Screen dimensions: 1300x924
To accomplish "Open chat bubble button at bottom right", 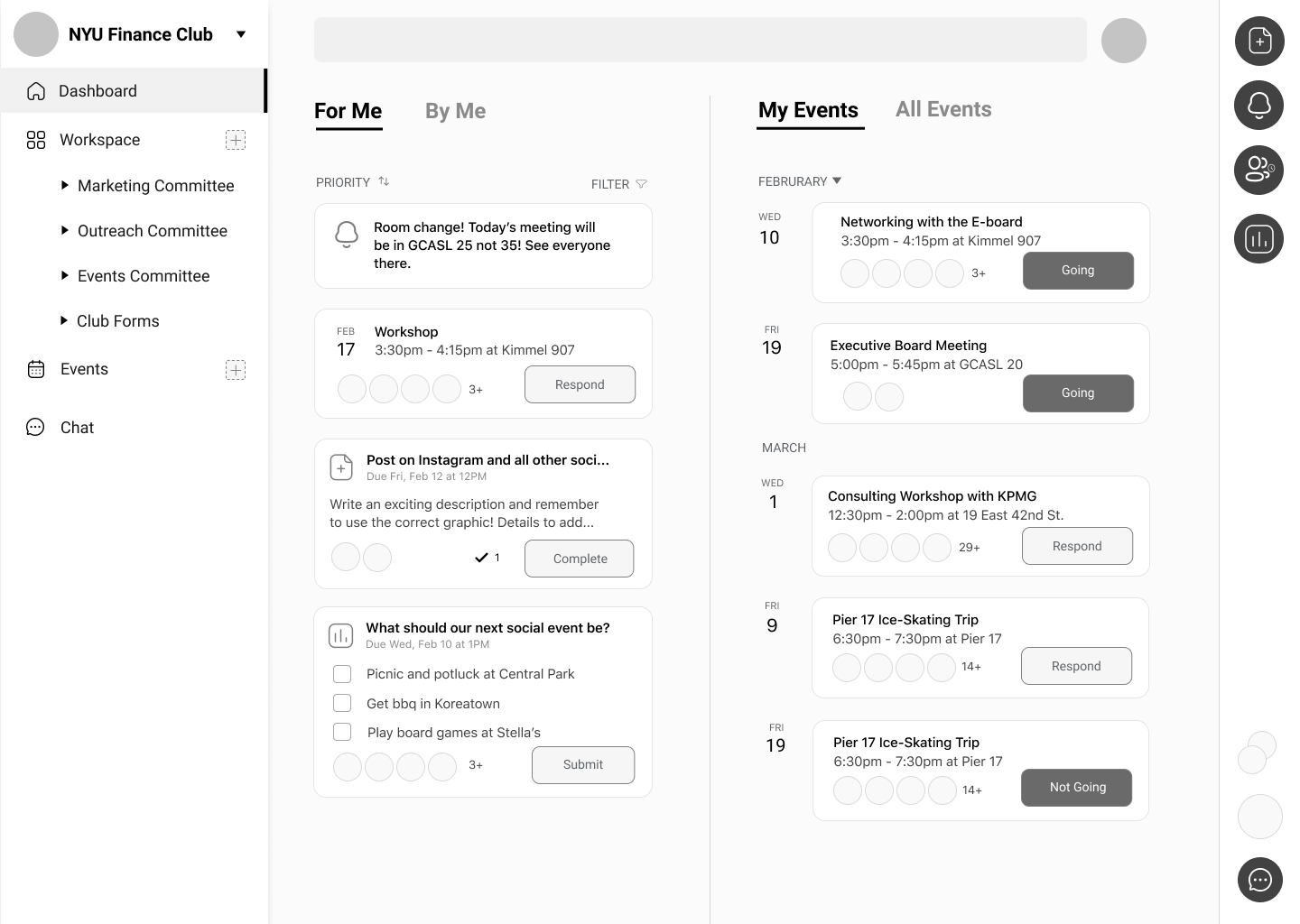I will coord(1259,880).
